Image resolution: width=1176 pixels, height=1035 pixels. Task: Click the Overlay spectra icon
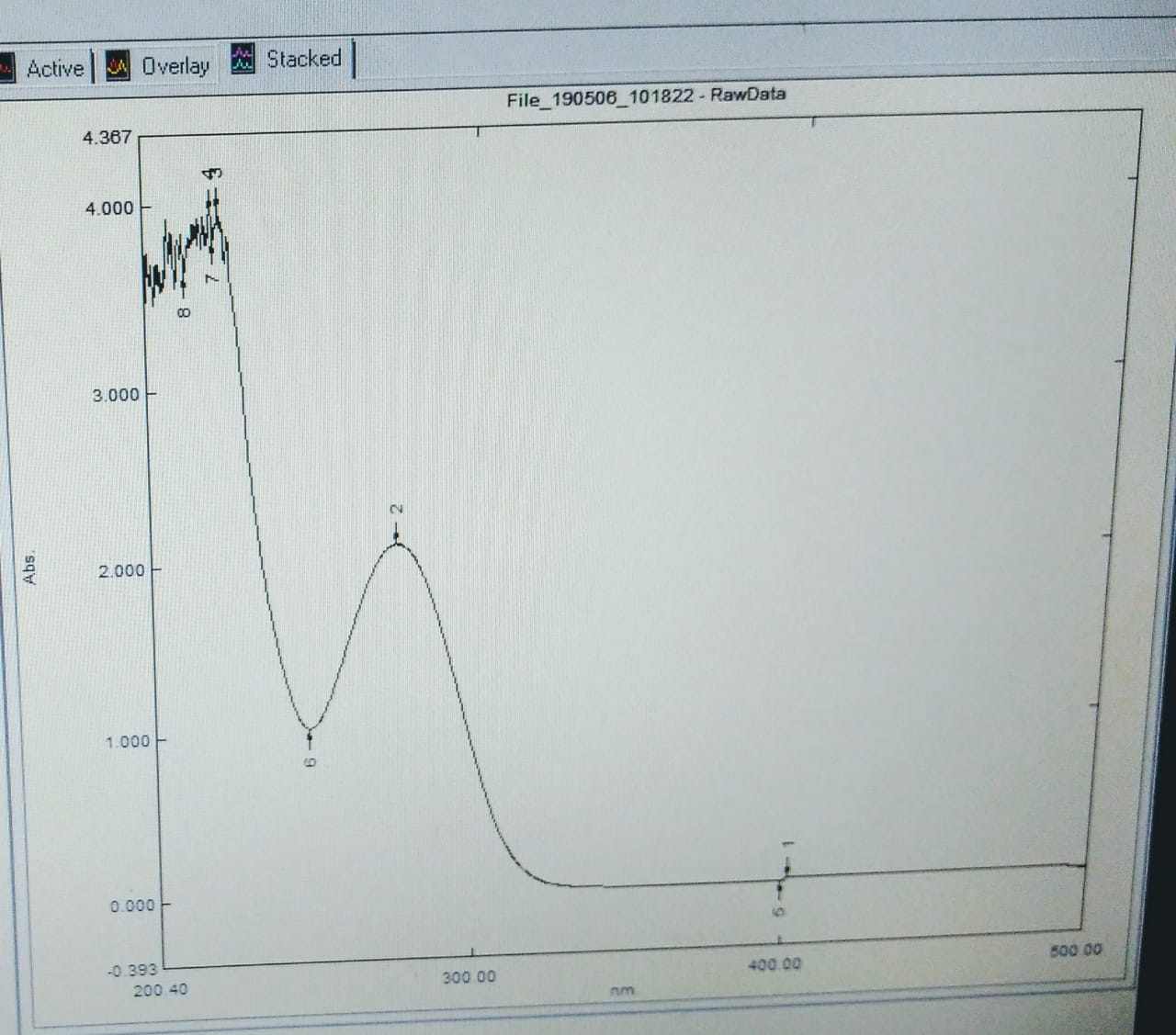pyautogui.click(x=118, y=65)
